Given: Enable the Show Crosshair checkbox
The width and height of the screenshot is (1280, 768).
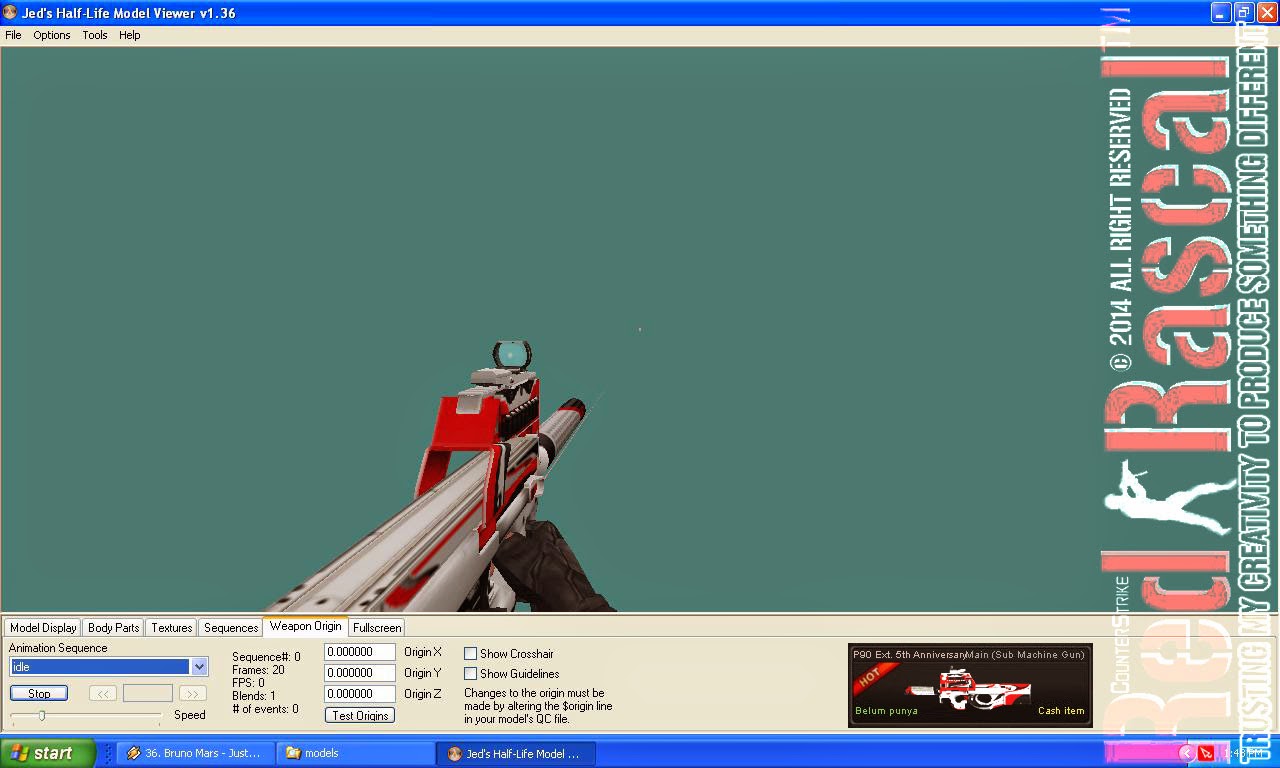Looking at the screenshot, I should [x=470, y=653].
